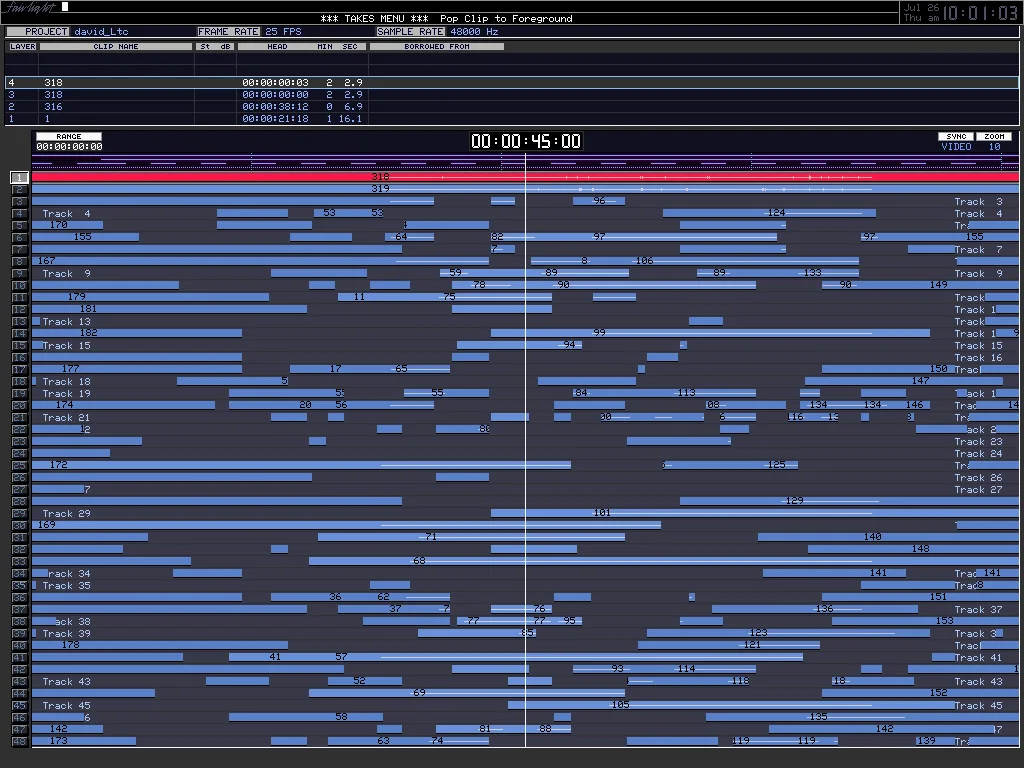This screenshot has height=768, width=1024.
Task: Select clip 140 on track 31
Action: tap(888, 537)
